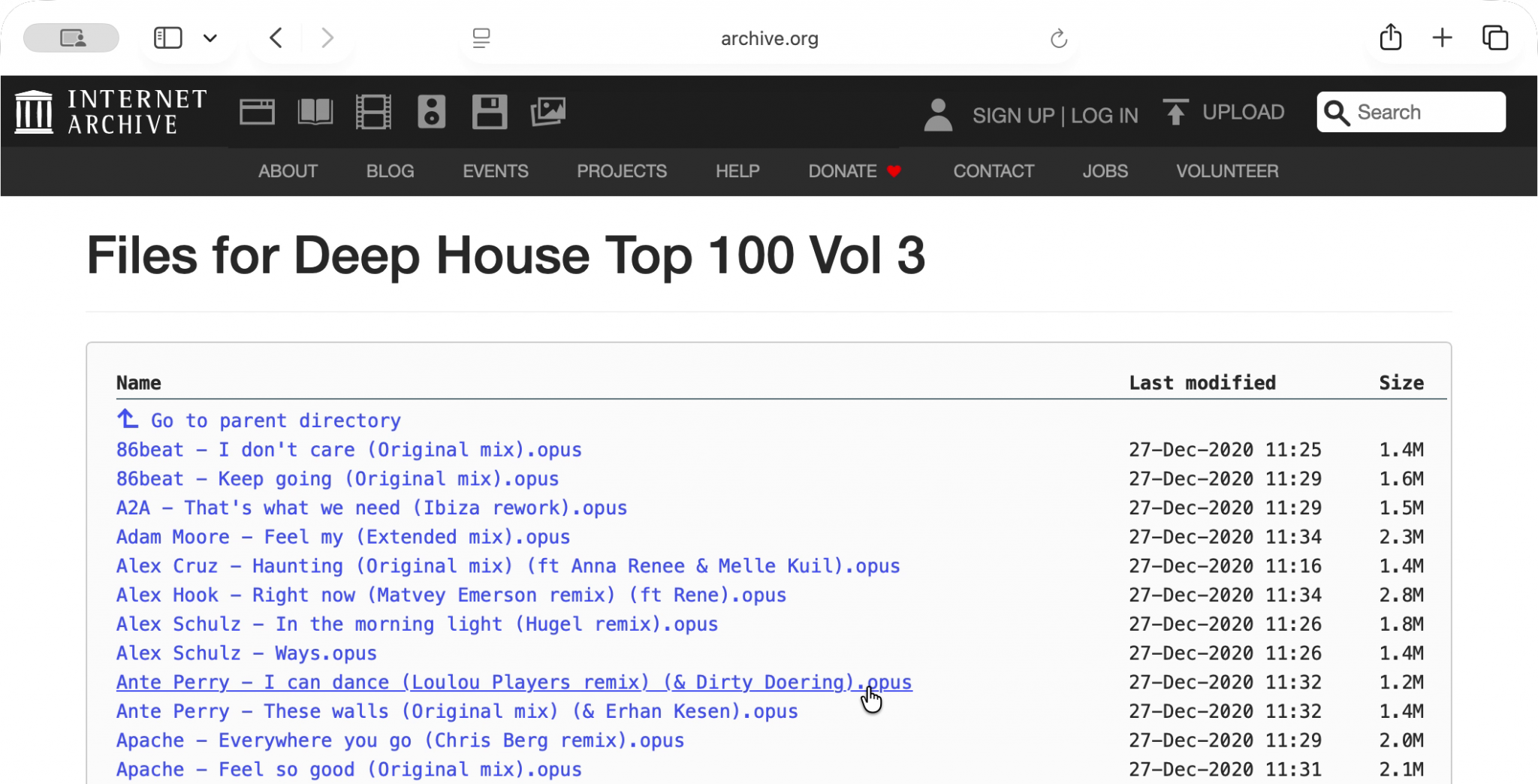The height and width of the screenshot is (784, 1538).
Task: Open the PROJECTS menu item
Action: point(621,171)
